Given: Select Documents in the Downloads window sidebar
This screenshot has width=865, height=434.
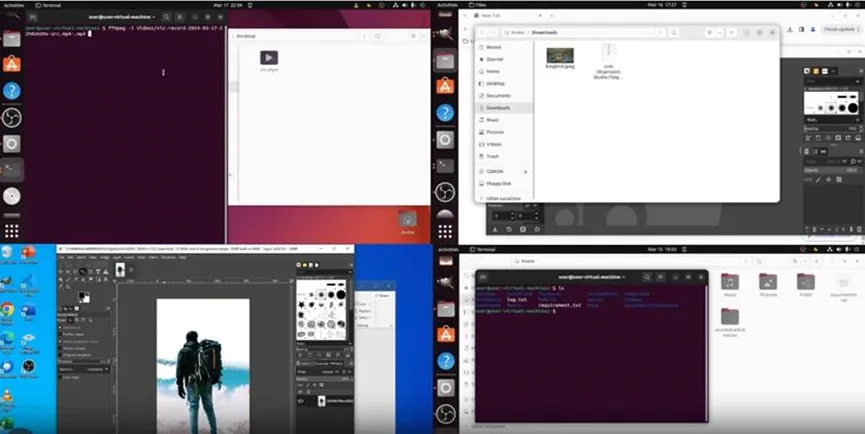Looking at the screenshot, I should (x=498, y=95).
